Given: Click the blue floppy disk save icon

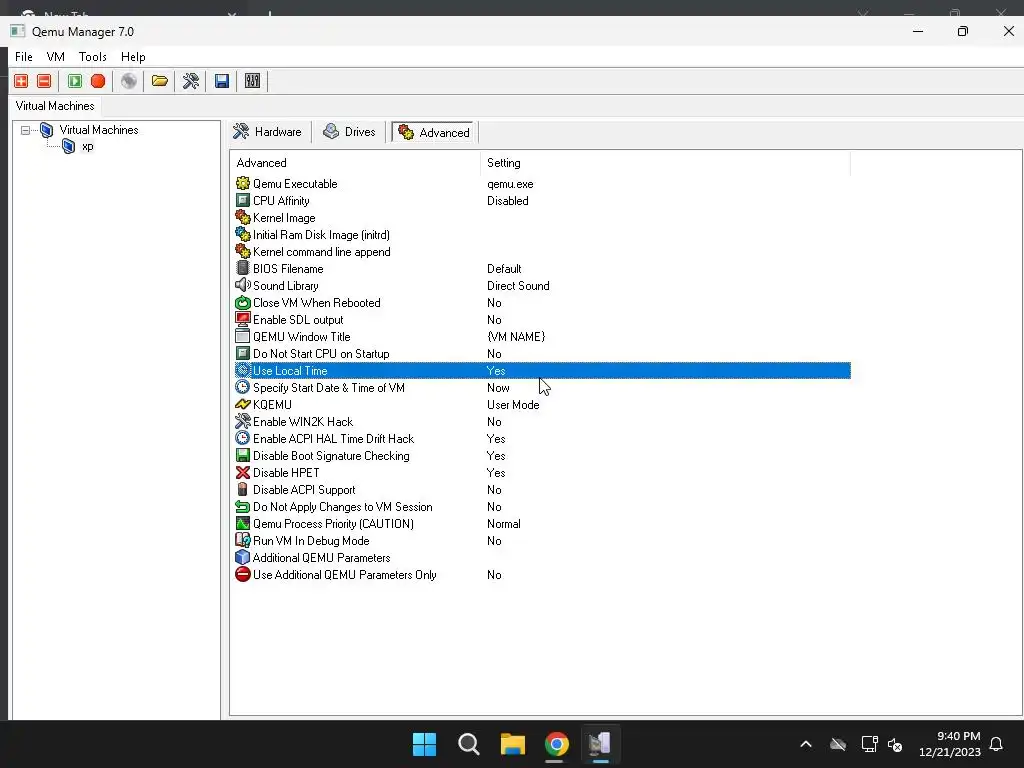Looking at the screenshot, I should coord(221,81).
